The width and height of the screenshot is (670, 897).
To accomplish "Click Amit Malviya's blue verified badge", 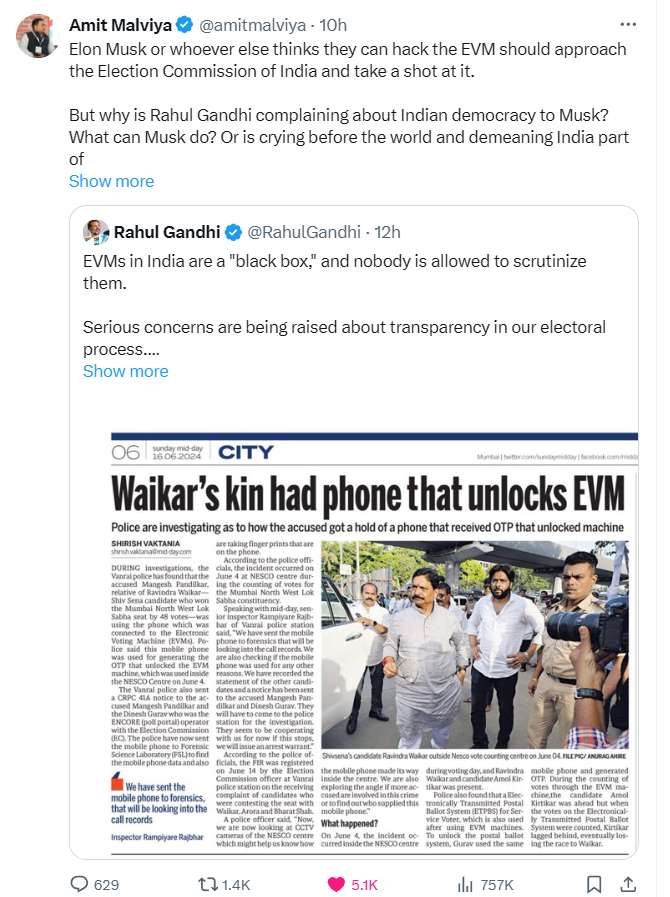I will click(x=184, y=25).
